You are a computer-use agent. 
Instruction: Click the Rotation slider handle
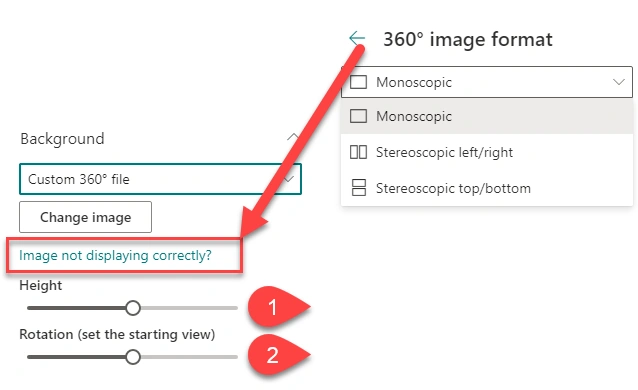pyautogui.click(x=133, y=357)
